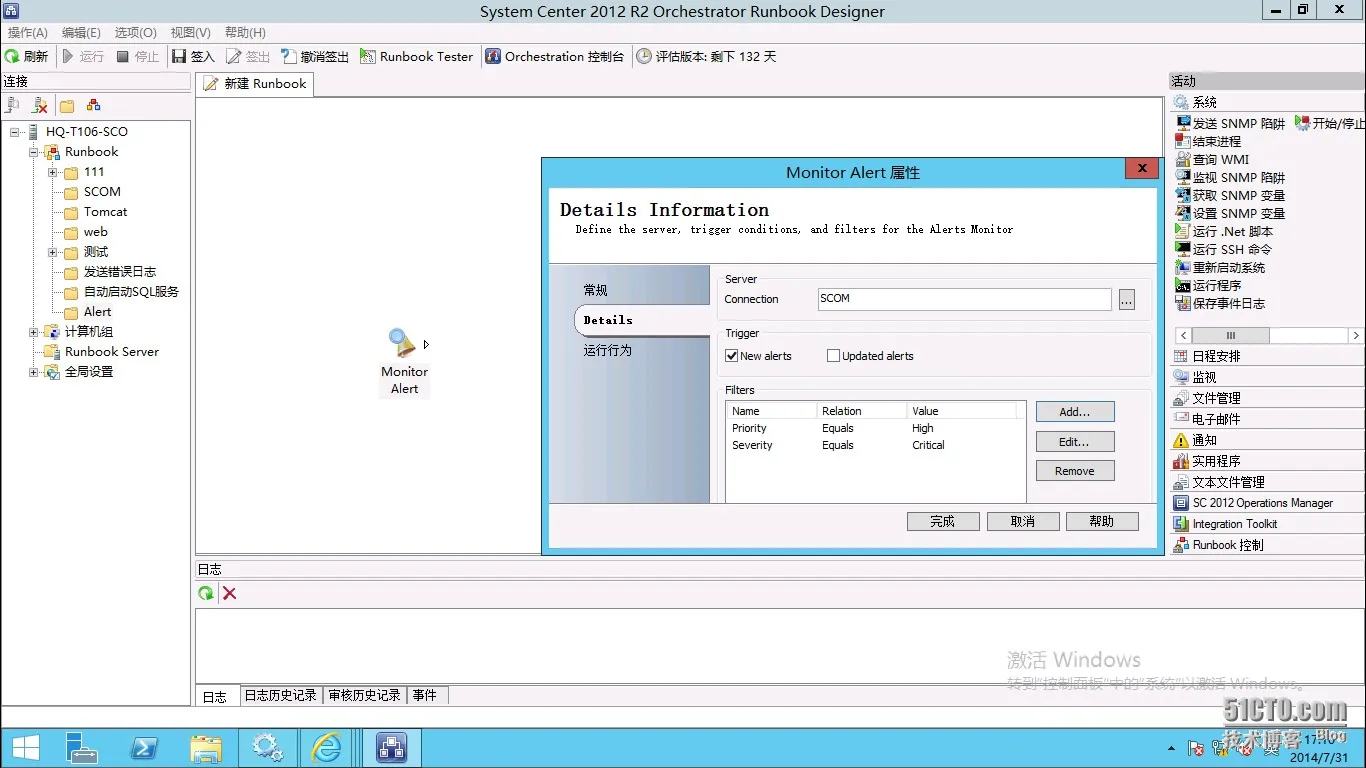Expand the 日程安排 activity category
The height and width of the screenshot is (768, 1366).
click(1267, 356)
